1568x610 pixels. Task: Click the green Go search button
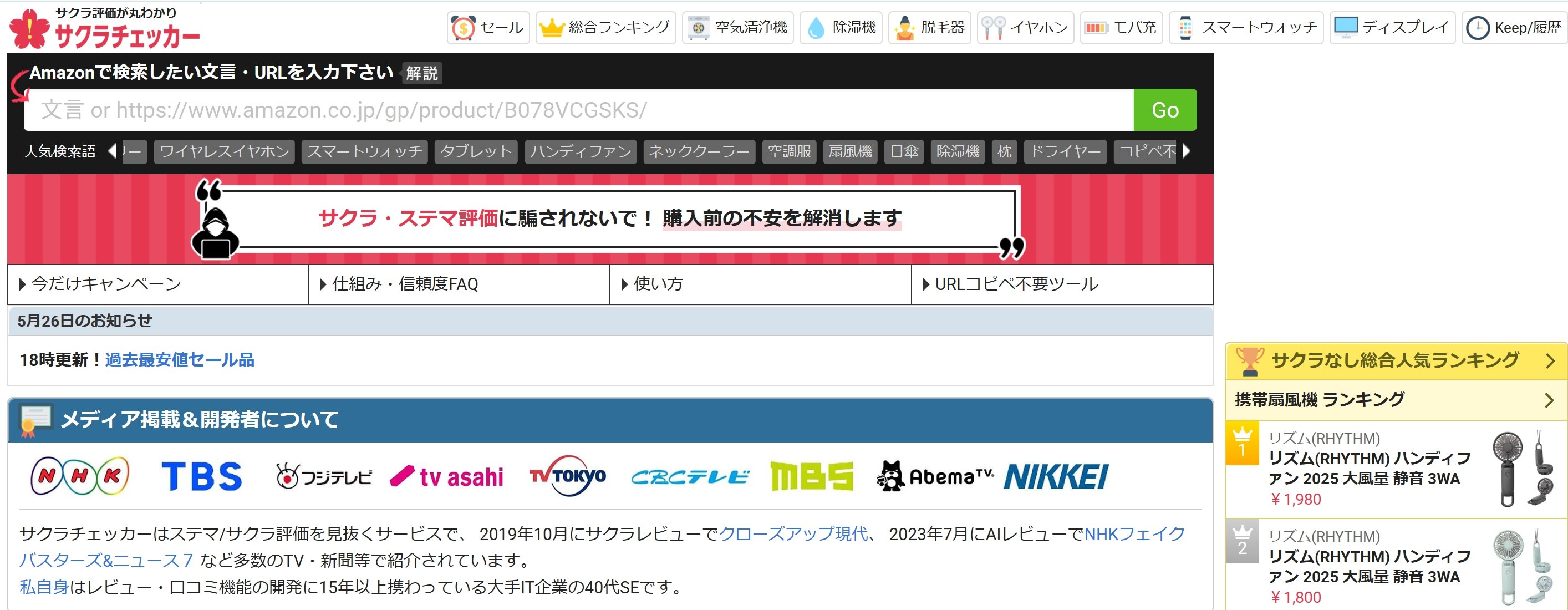coord(1165,110)
